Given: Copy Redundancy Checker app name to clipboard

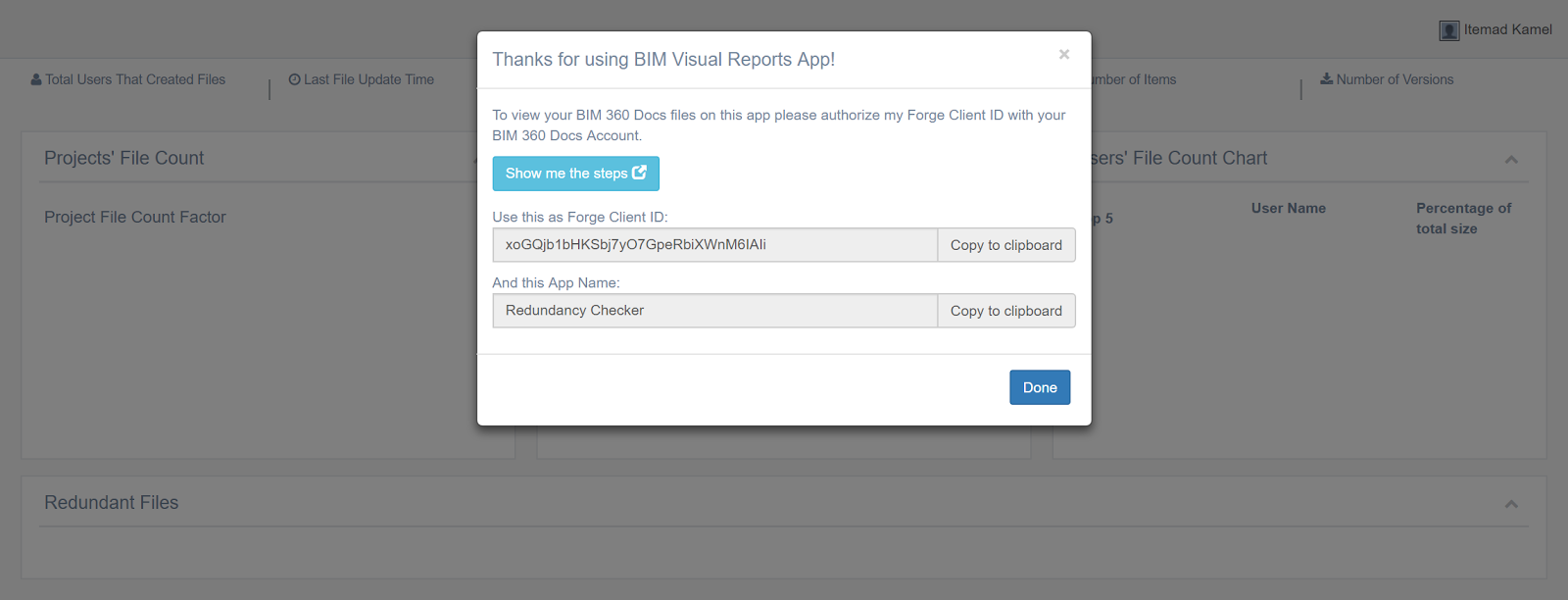Looking at the screenshot, I should coord(1005,311).
